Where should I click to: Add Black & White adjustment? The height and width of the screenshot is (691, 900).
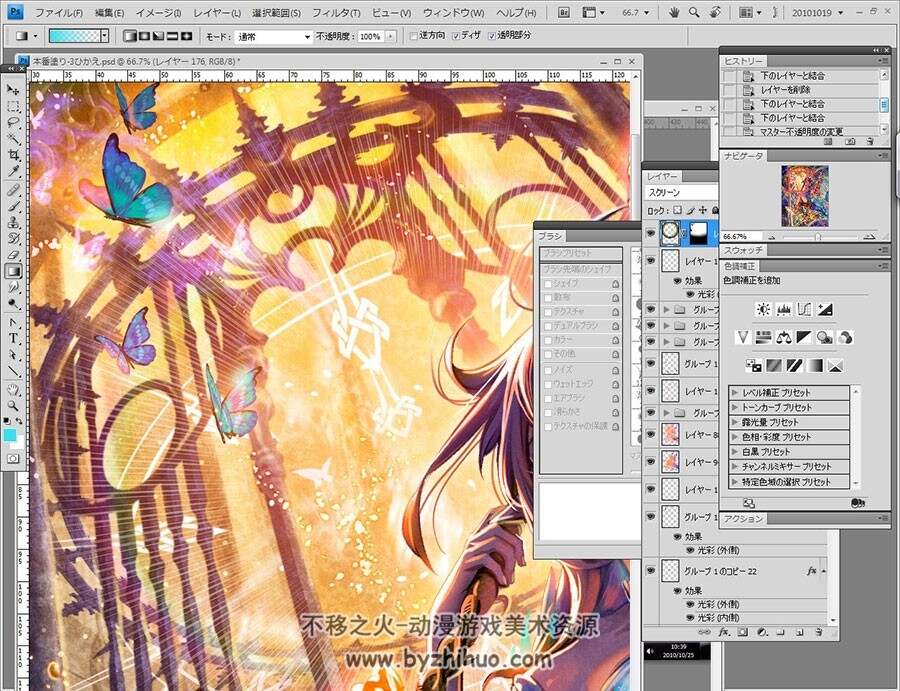pos(804,337)
